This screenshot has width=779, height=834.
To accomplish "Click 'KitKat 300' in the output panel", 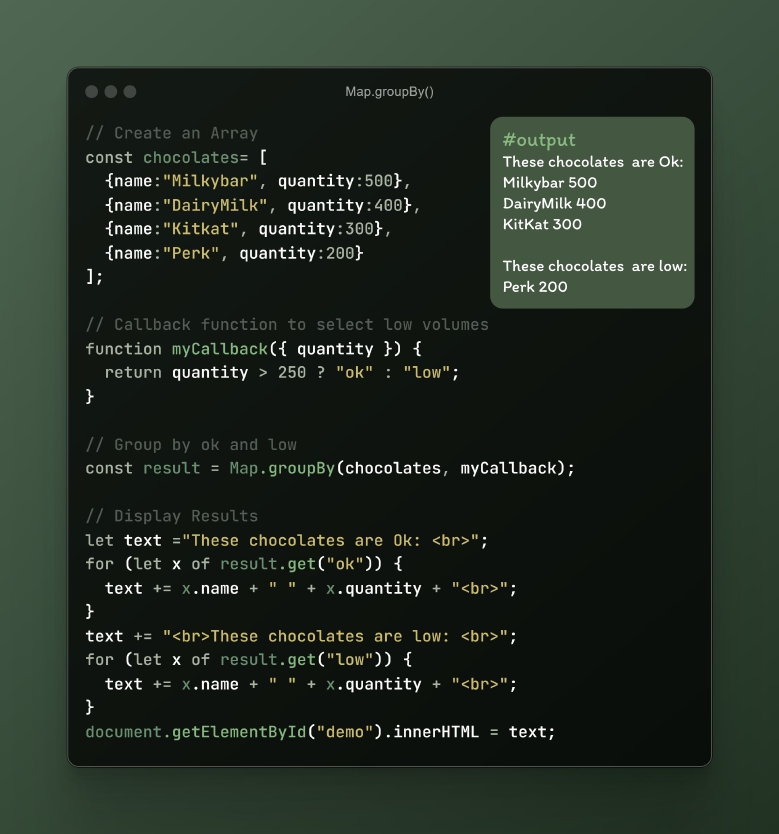I will [542, 224].
